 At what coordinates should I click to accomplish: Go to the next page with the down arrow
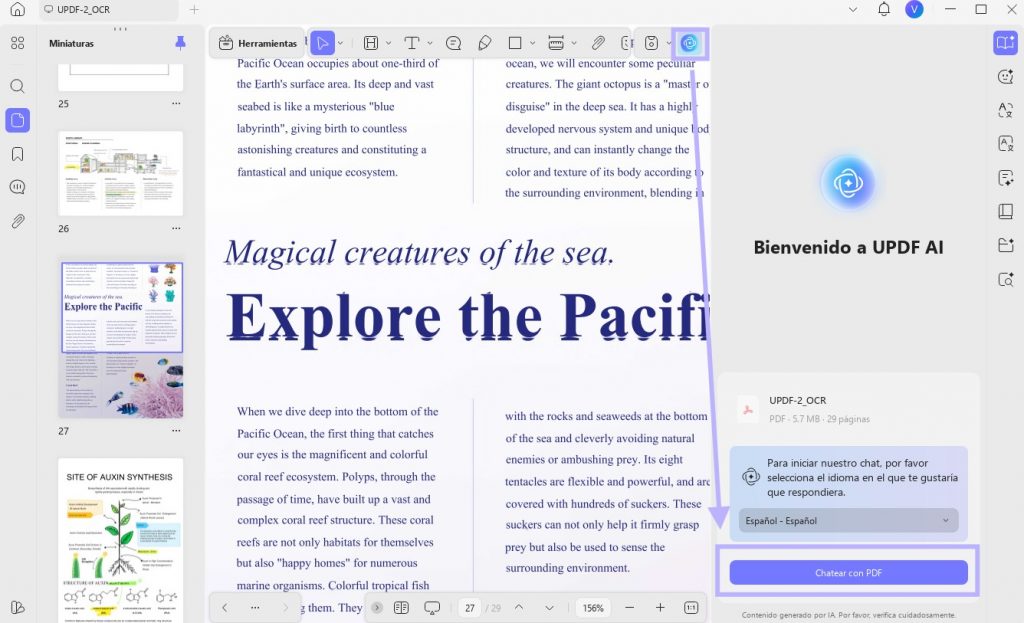[549, 607]
